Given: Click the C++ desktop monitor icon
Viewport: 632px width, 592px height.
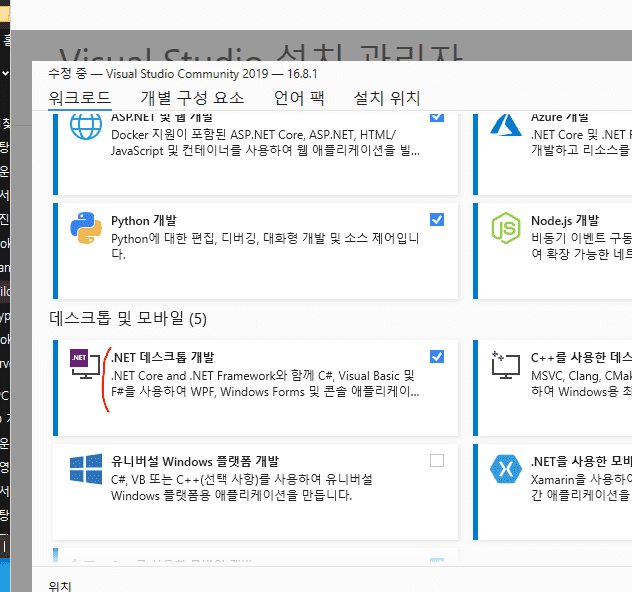Looking at the screenshot, I should (x=506, y=365).
